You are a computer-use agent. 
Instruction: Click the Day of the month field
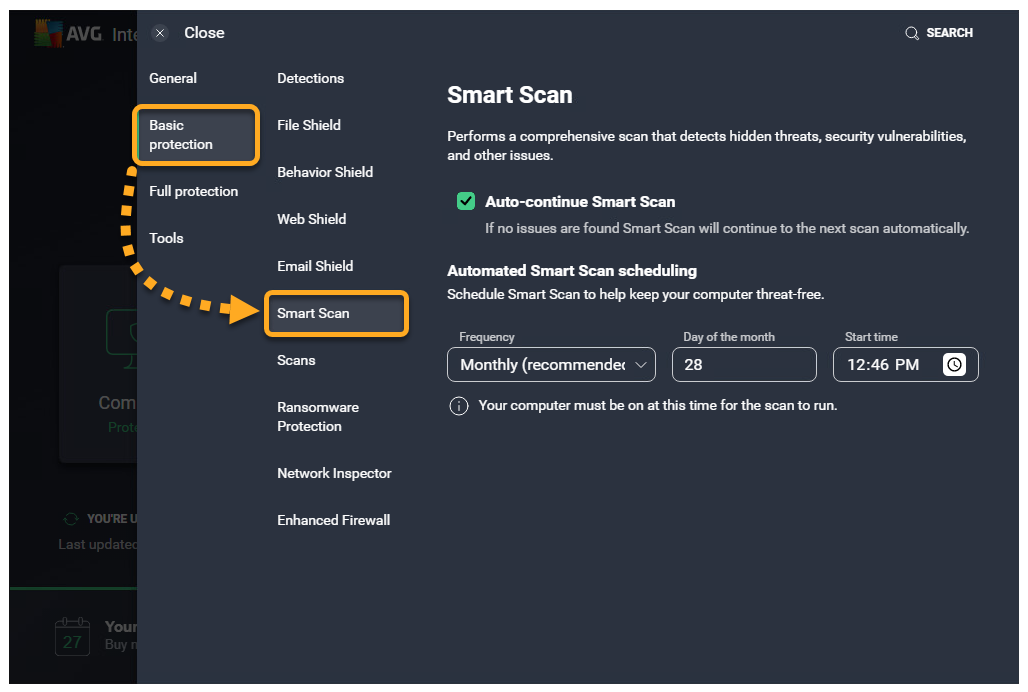point(744,365)
